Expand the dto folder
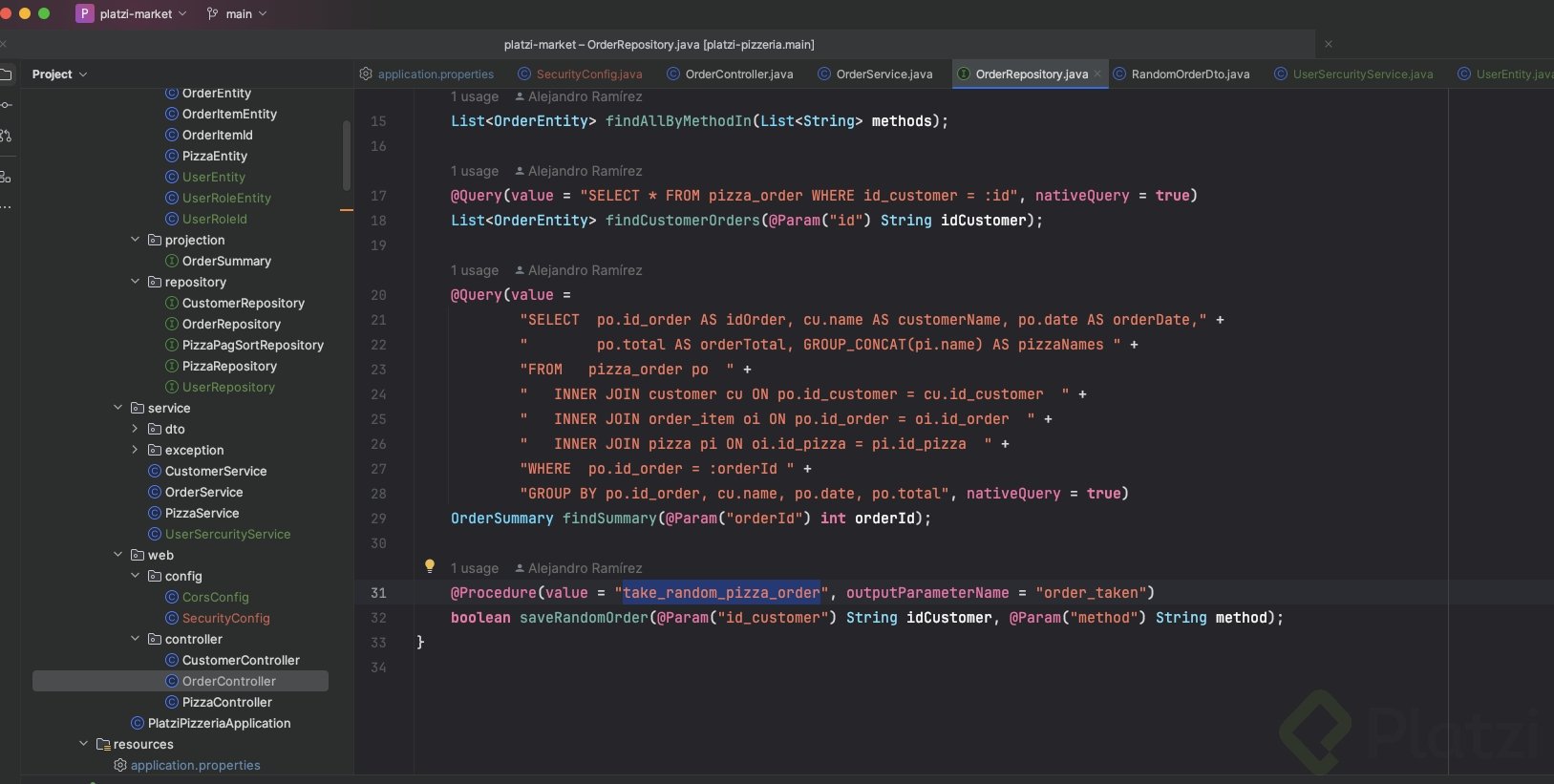 tap(135, 429)
